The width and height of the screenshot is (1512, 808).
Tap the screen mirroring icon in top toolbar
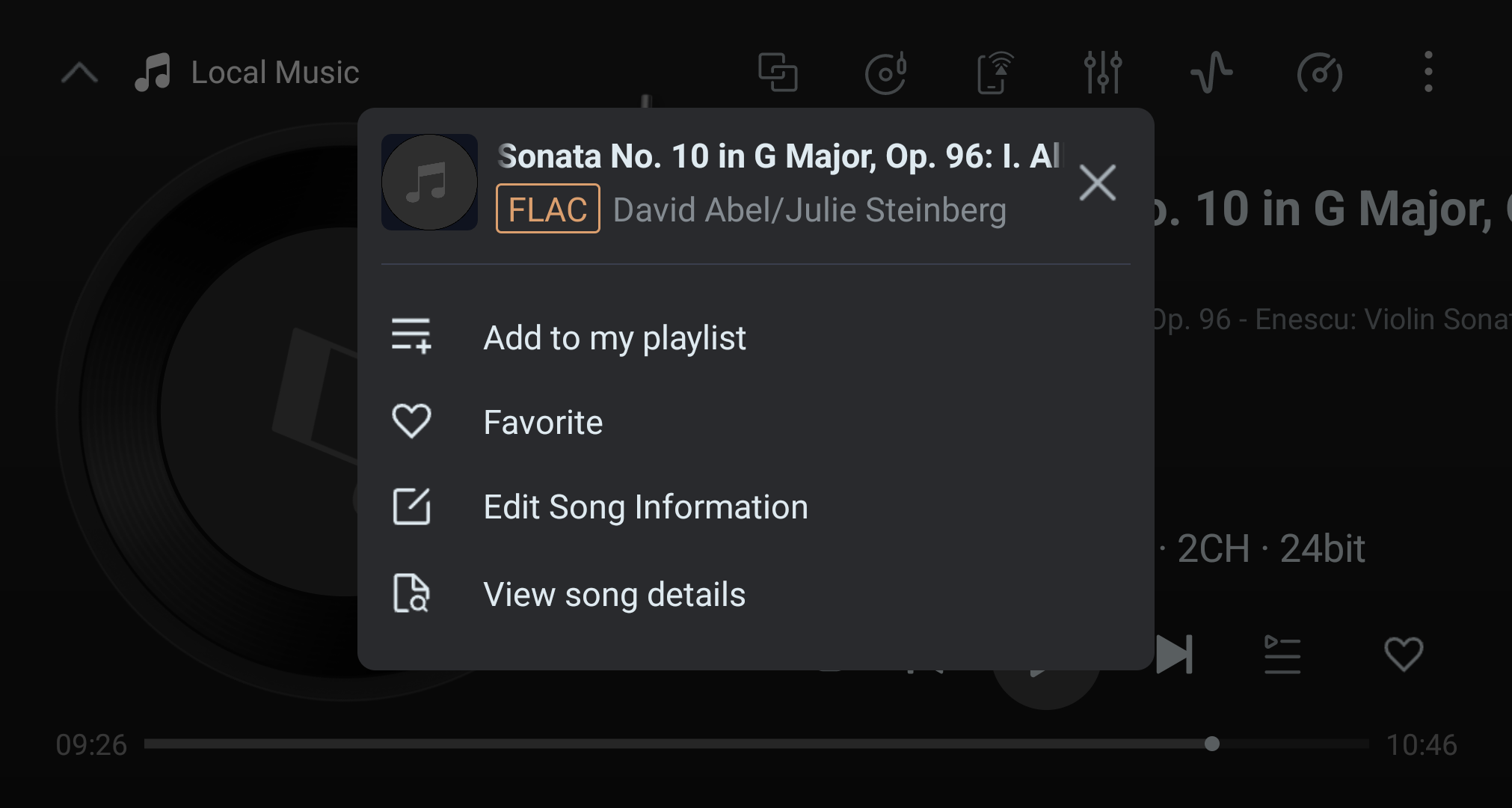coord(778,73)
